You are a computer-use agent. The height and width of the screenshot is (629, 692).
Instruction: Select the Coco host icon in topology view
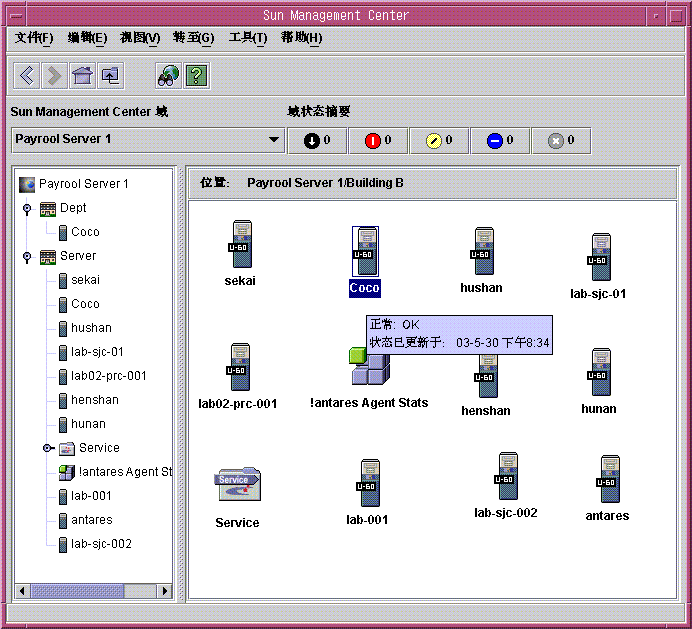365,252
